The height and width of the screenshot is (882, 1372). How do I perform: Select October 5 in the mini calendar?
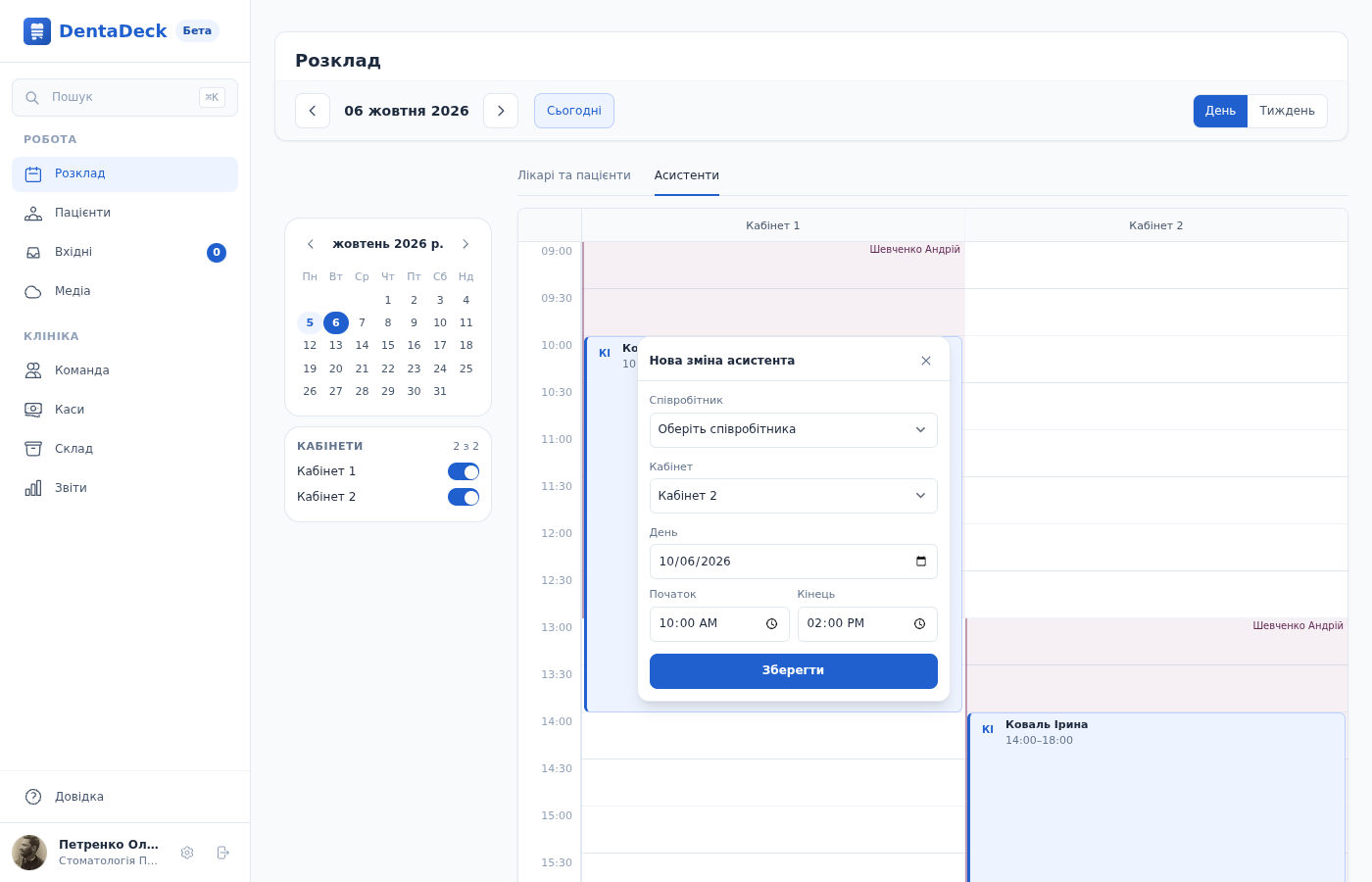point(310,322)
